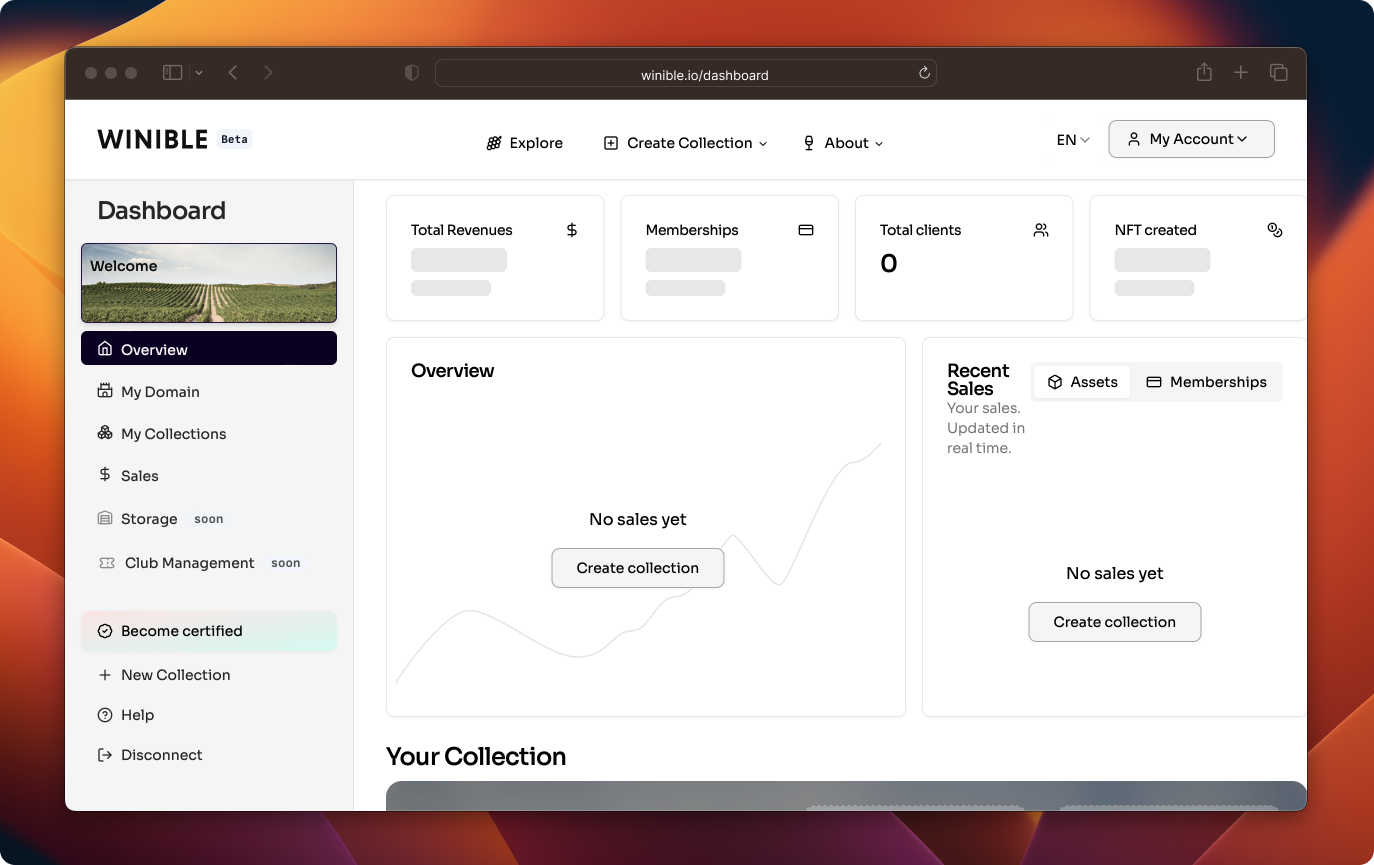Click the Welcome vineyard banner
The height and width of the screenshot is (865, 1374).
(x=209, y=283)
